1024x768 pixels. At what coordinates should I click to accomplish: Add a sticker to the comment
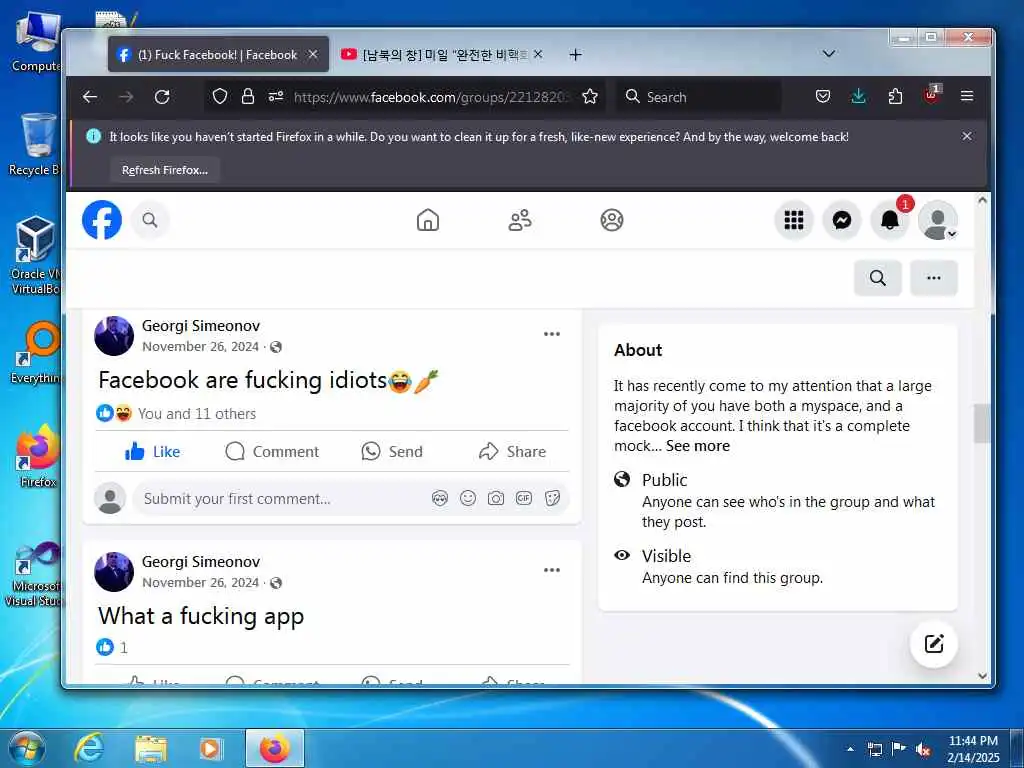point(552,499)
